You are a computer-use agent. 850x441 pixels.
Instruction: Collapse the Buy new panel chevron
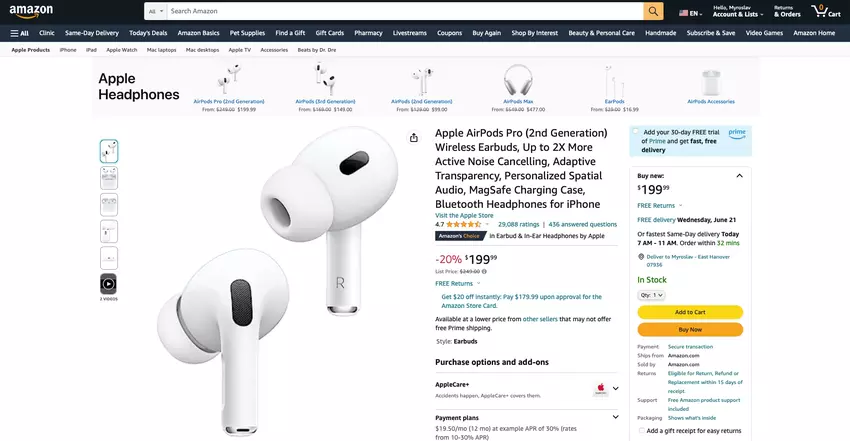739,176
